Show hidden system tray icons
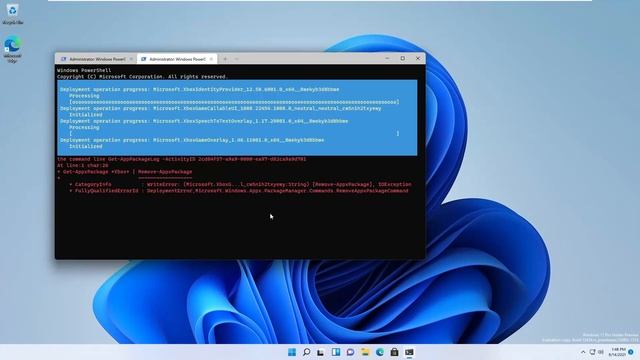 pyautogui.click(x=583, y=352)
